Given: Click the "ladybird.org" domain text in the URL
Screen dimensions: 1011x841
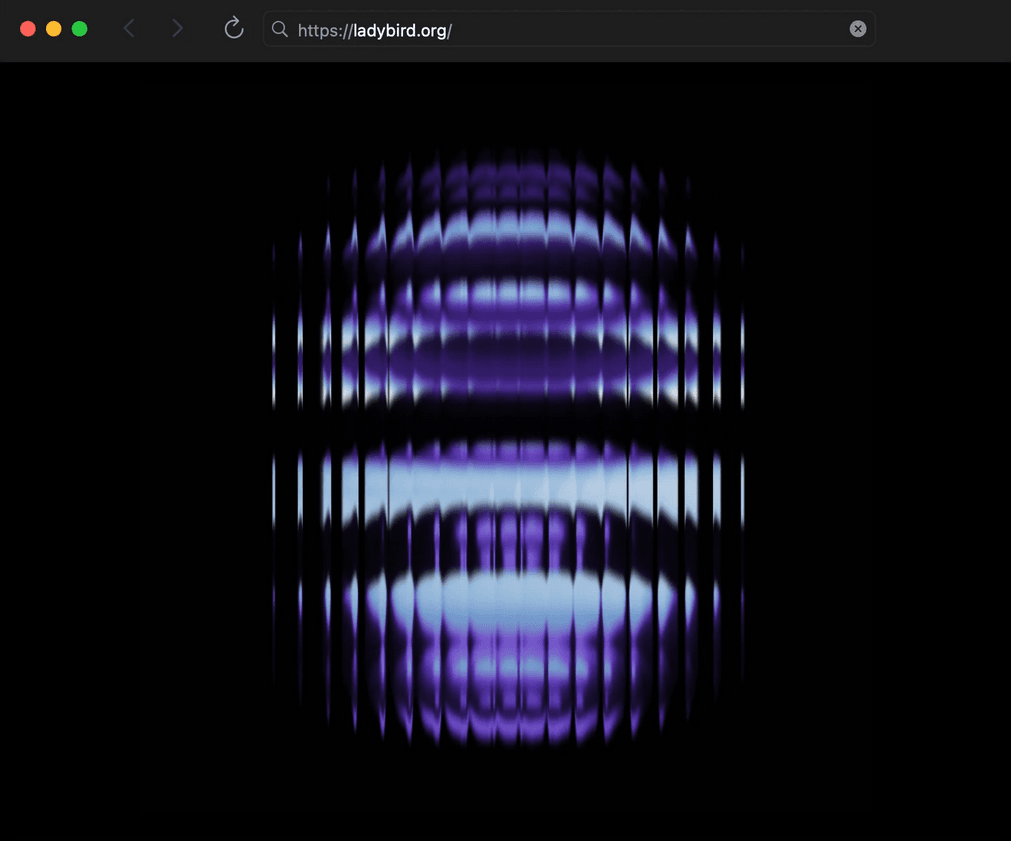Looking at the screenshot, I should 399,30.
